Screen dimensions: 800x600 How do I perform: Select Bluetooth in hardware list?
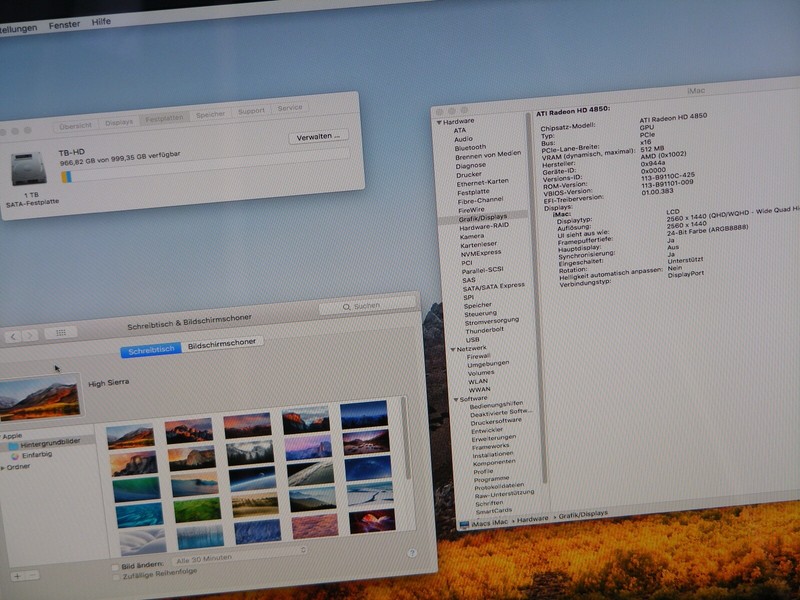(x=470, y=147)
